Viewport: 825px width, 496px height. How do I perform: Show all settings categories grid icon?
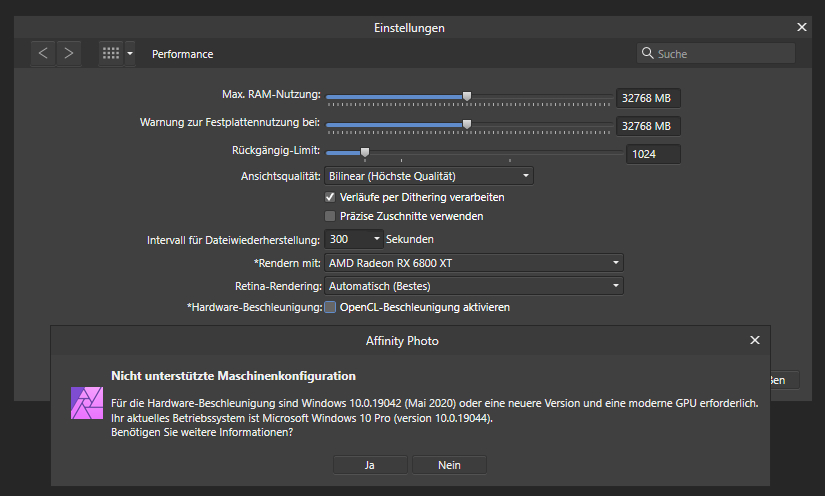tap(111, 53)
